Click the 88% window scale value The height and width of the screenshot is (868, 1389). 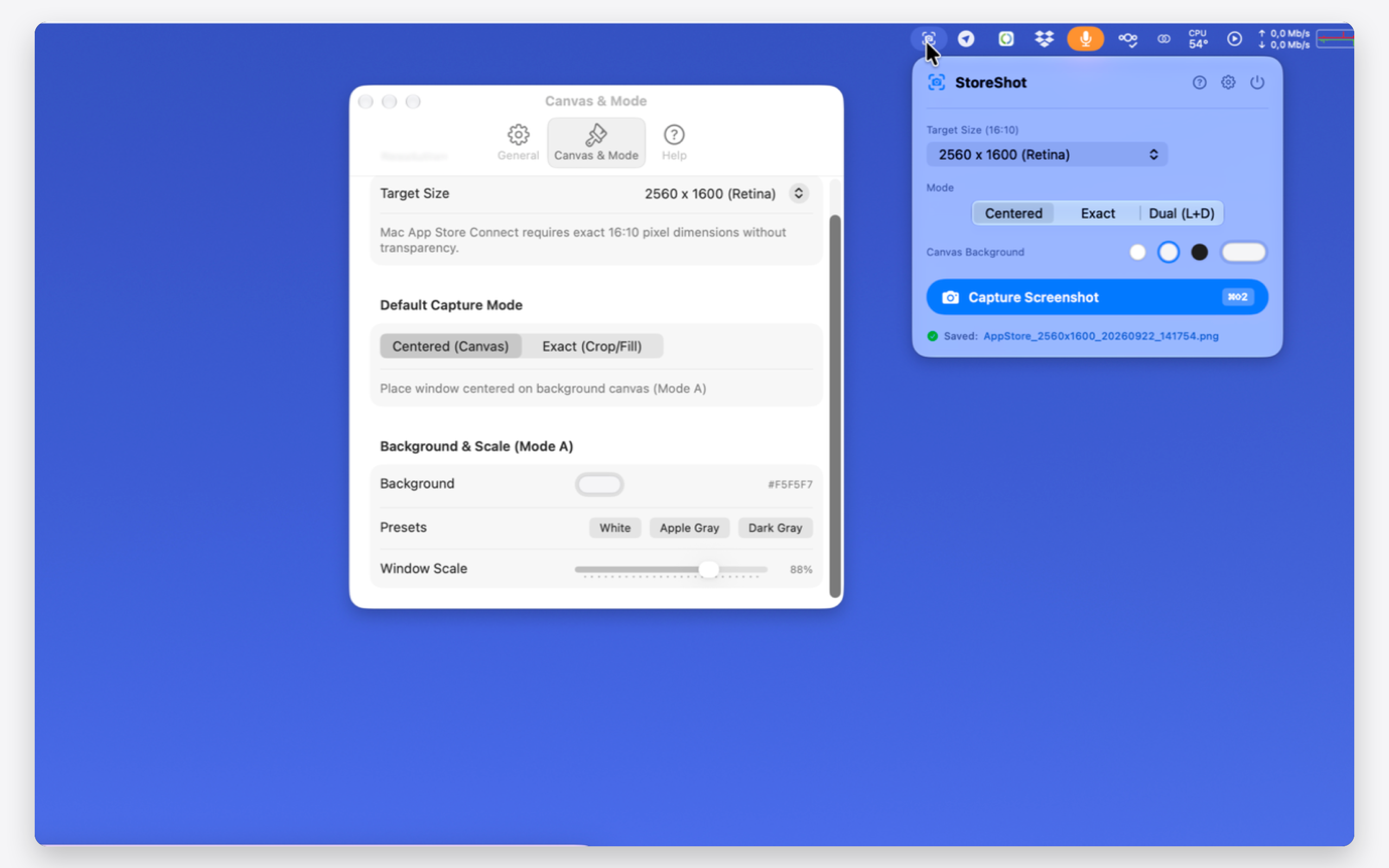(x=801, y=570)
